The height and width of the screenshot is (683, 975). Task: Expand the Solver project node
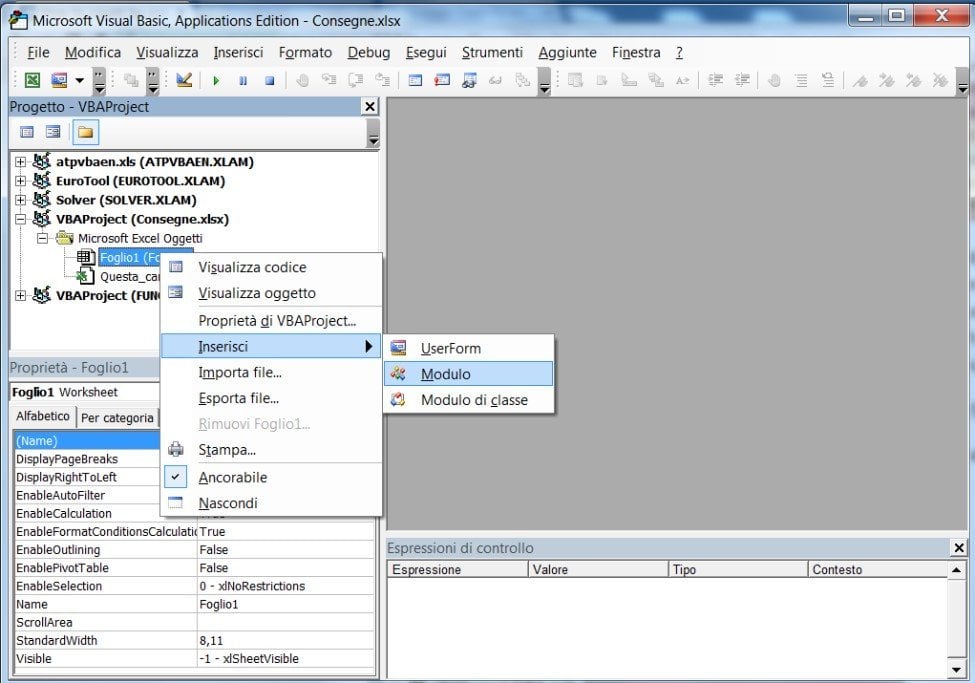(x=21, y=200)
